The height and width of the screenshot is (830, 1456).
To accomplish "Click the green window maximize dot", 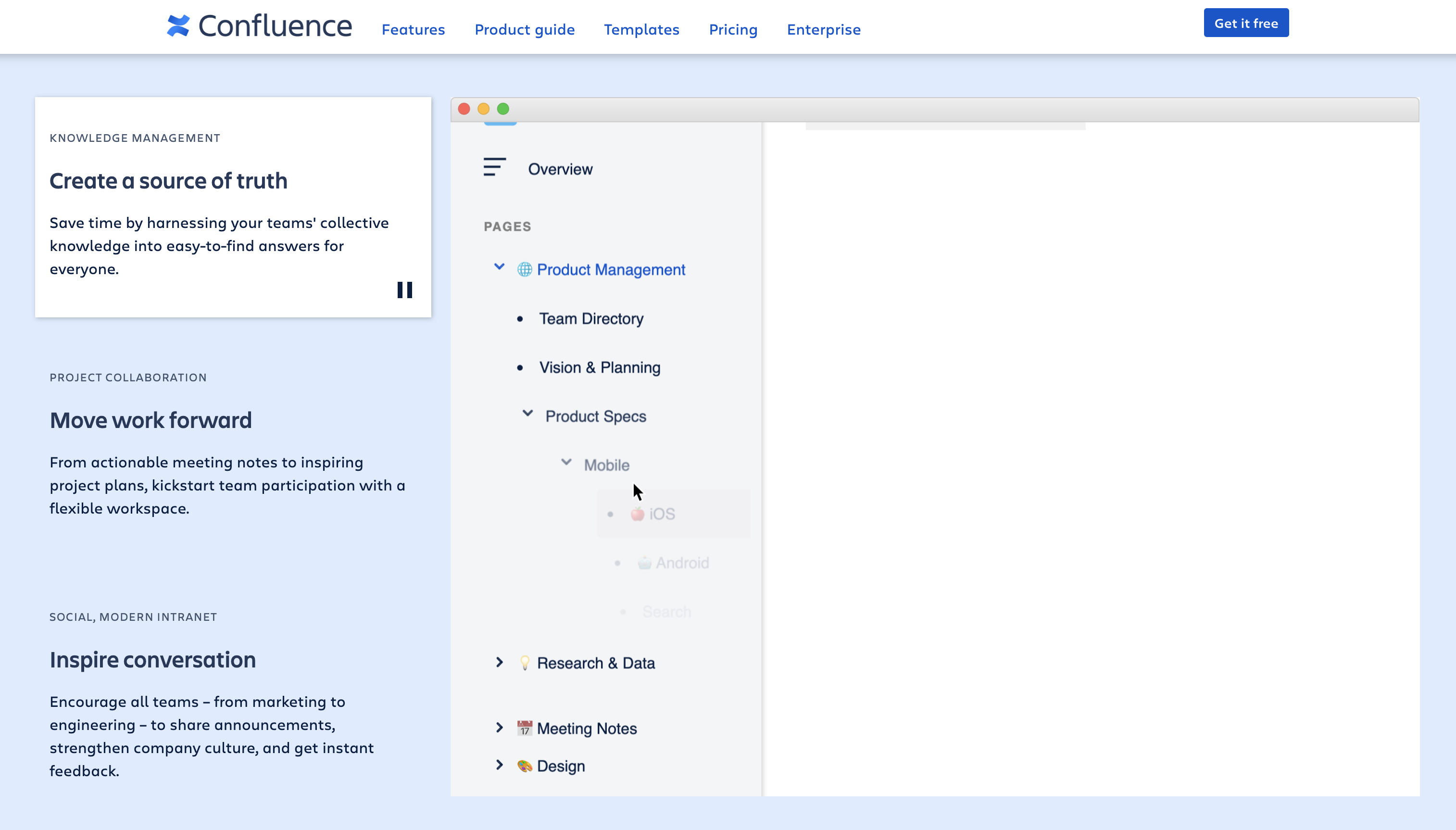I will click(x=502, y=109).
